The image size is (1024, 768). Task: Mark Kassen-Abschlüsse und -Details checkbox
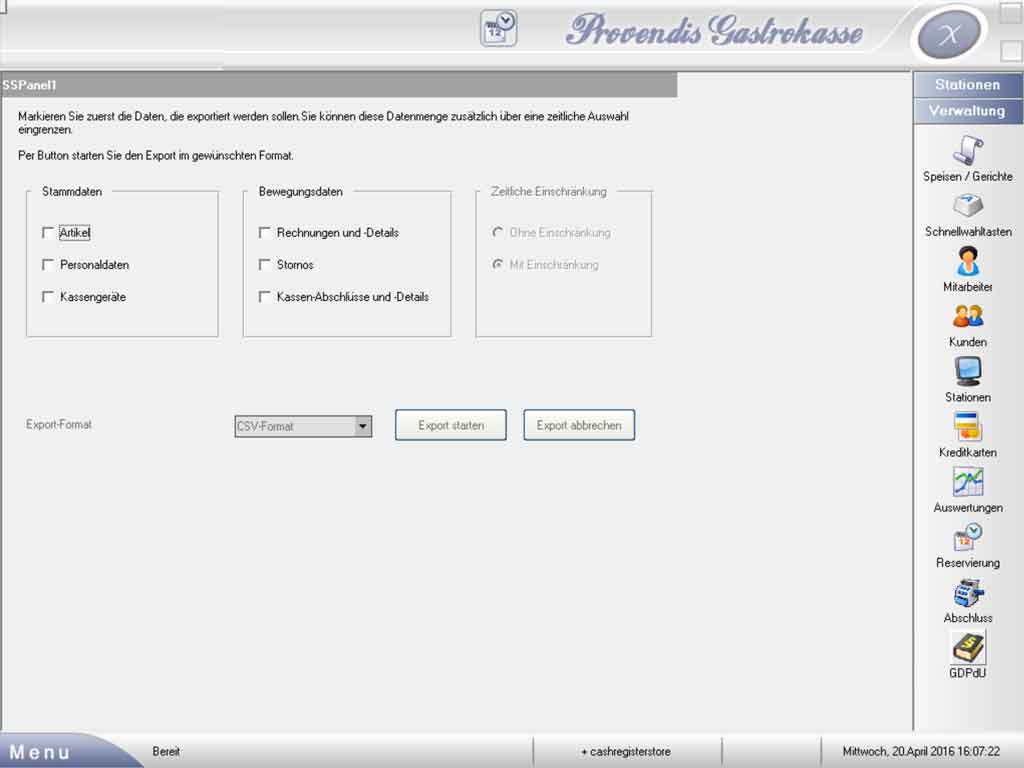click(x=264, y=296)
